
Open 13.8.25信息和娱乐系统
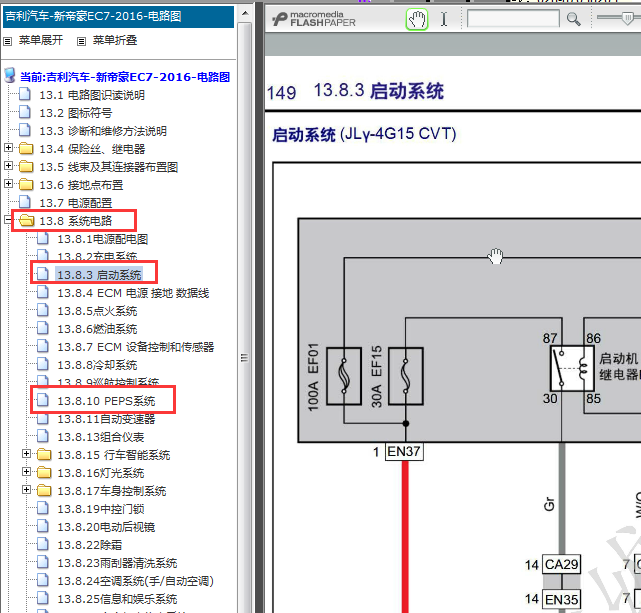click(x=117, y=599)
